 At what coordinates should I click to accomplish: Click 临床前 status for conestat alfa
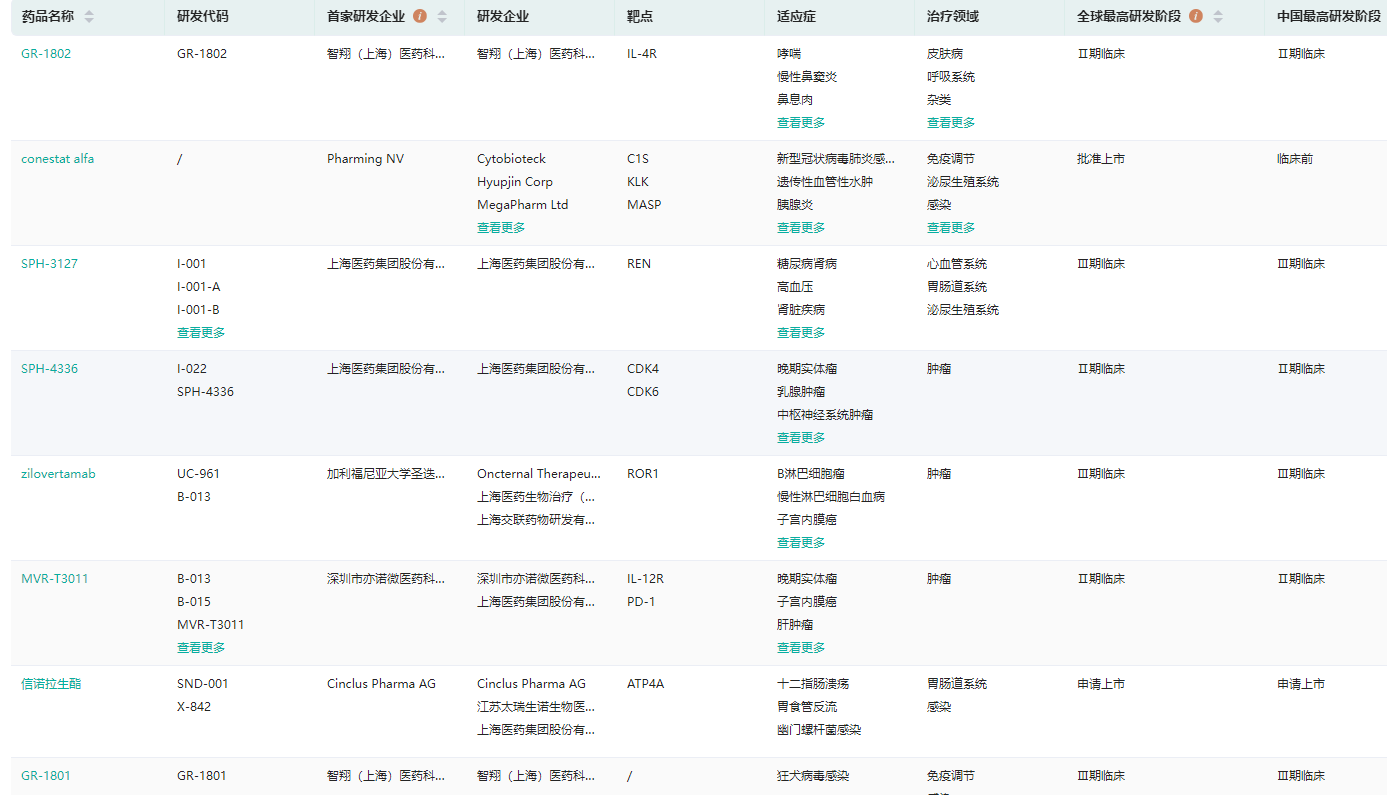1295,159
